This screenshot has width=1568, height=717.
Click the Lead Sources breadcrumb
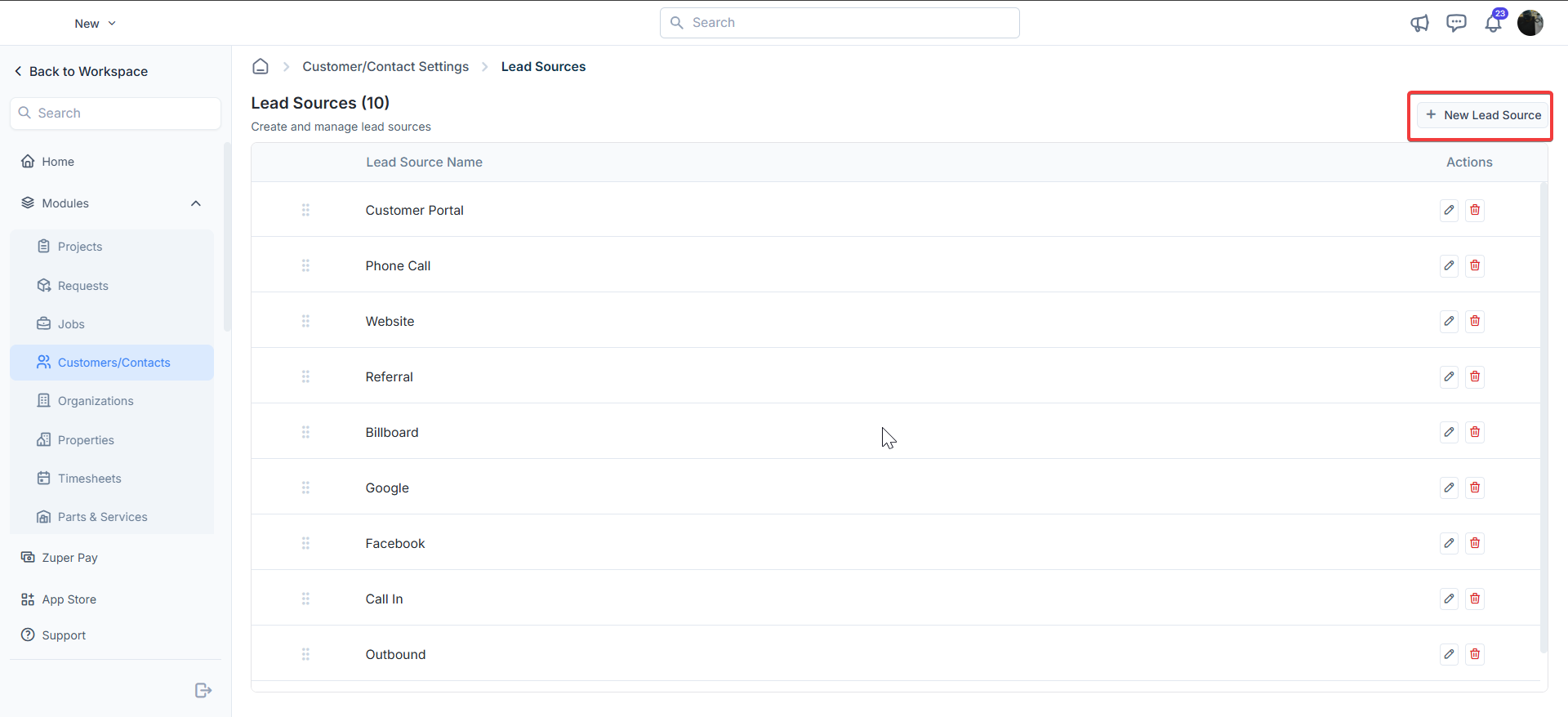543,66
